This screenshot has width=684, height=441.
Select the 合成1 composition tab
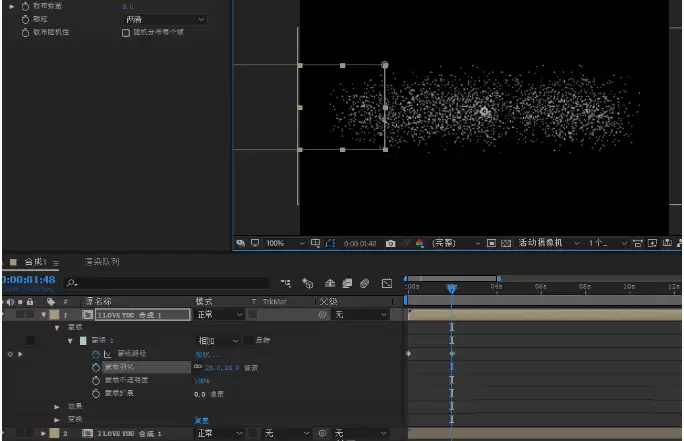[35, 262]
